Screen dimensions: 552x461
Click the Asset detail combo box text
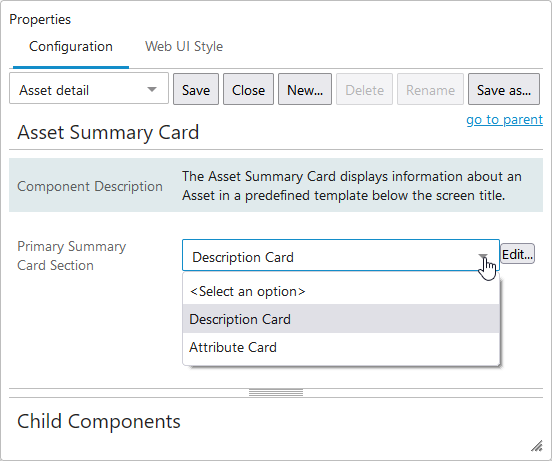[54, 90]
